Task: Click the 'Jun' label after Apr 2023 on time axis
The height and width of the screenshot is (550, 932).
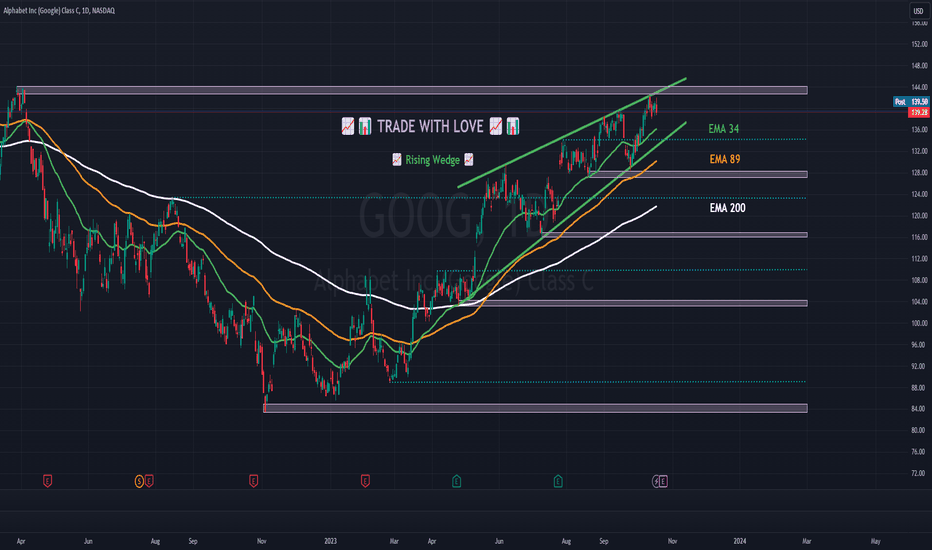Action: tap(499, 541)
